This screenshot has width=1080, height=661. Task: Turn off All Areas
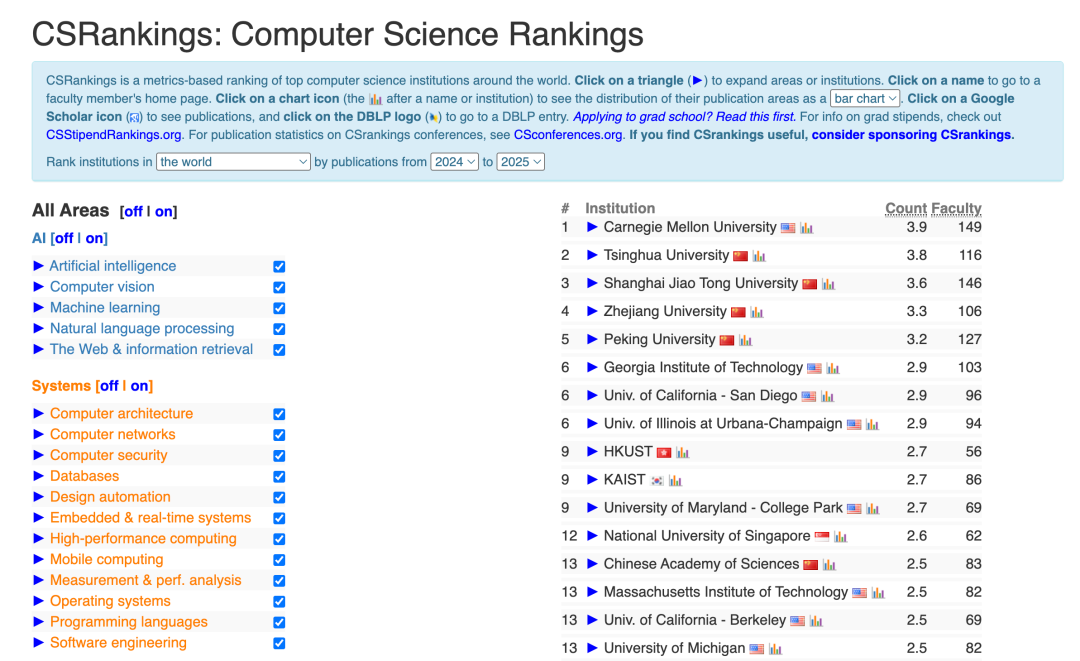tap(134, 211)
